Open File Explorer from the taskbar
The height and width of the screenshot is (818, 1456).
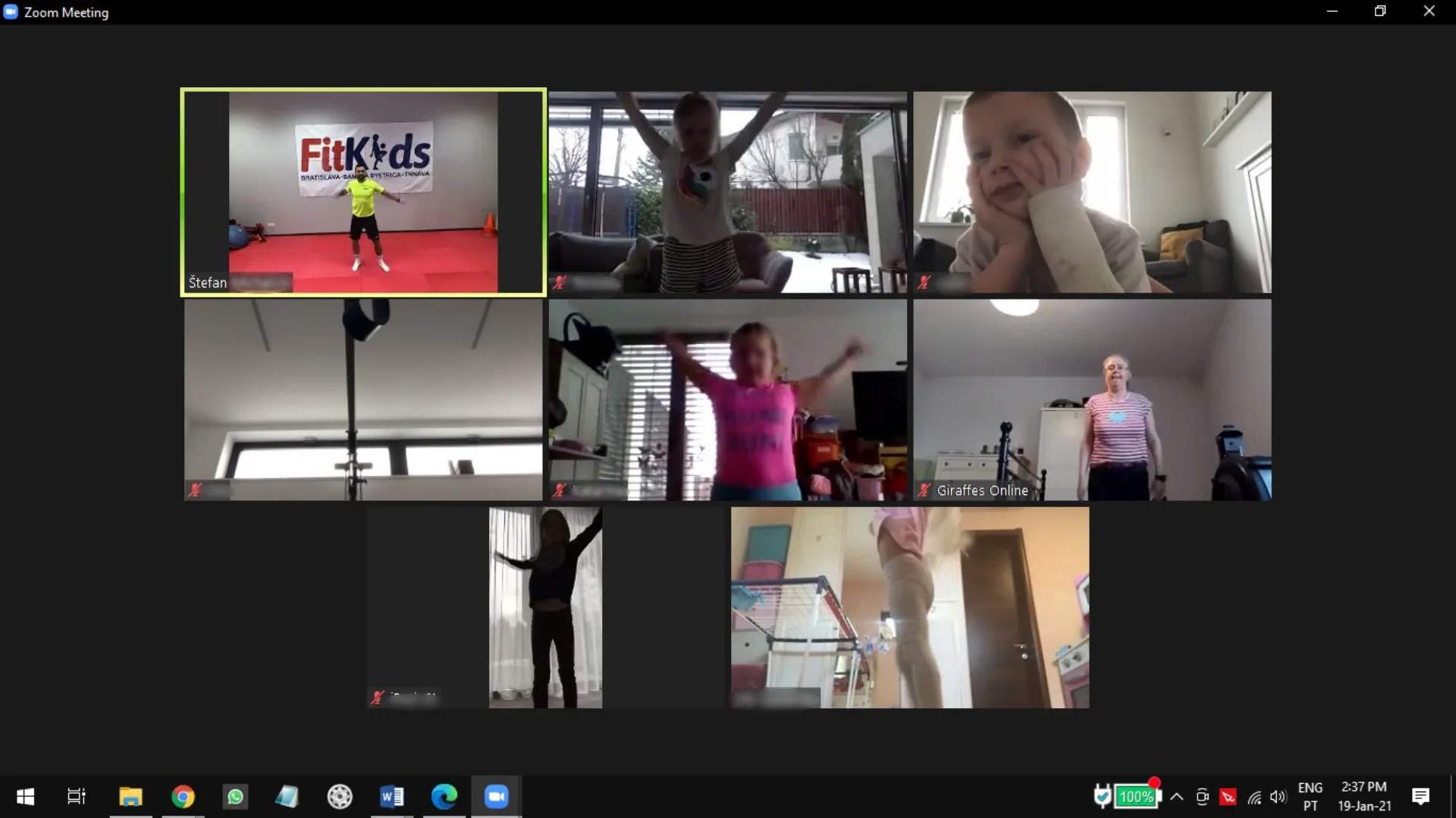[x=130, y=797]
